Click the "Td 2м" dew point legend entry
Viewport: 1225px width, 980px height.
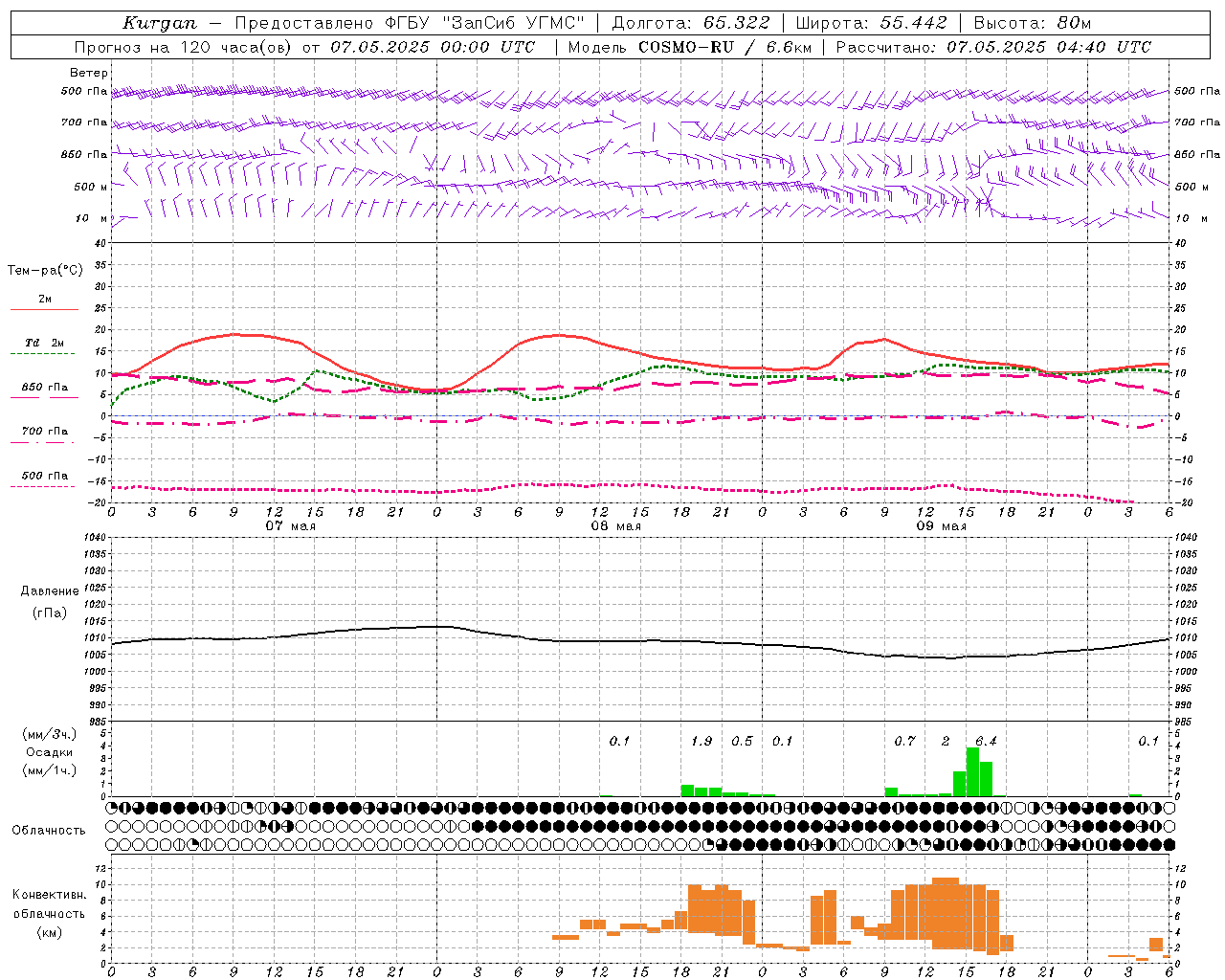tap(44, 343)
